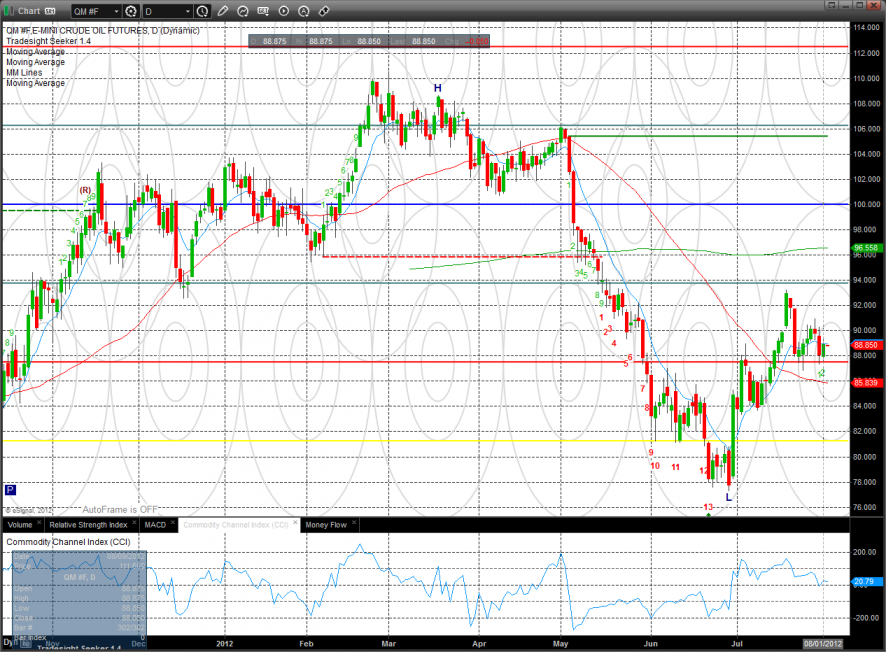Click the green link indicator beside Chart title
This screenshot has height=652, width=886.
[x=7, y=11]
